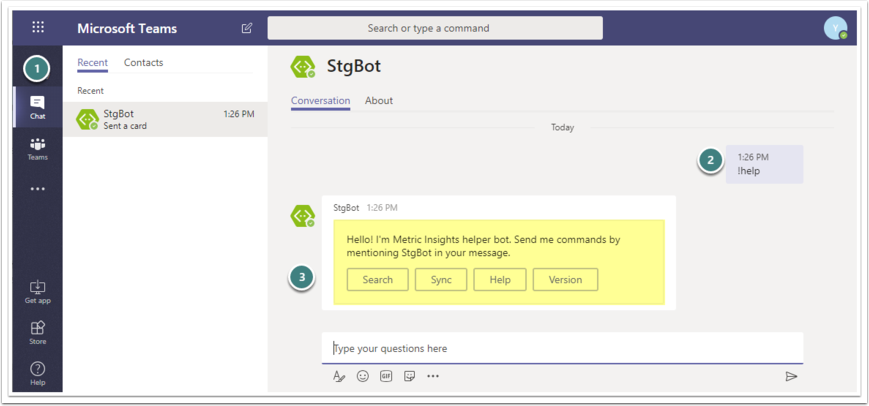Switch to the Recent tab
869x406 pixels.
coord(93,63)
